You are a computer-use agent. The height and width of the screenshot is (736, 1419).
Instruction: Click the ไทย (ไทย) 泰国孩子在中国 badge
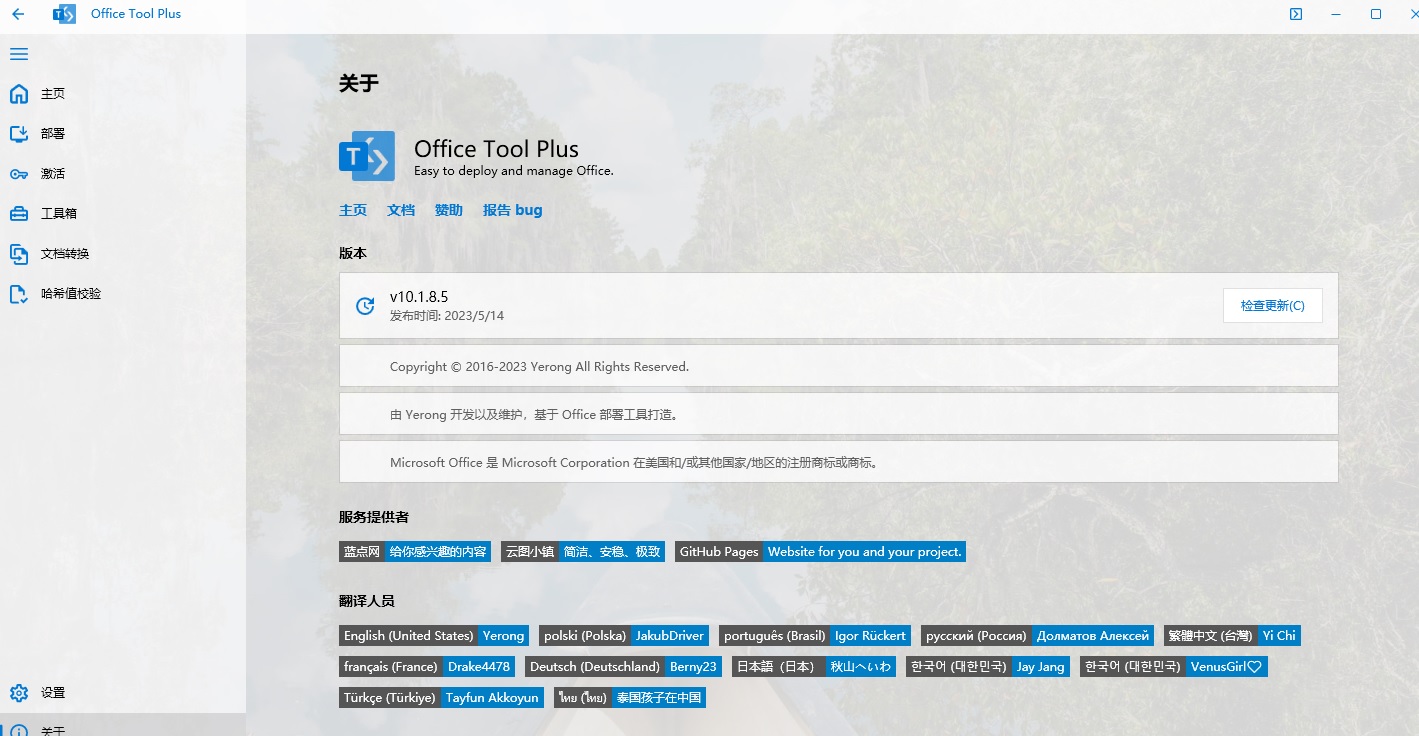630,698
